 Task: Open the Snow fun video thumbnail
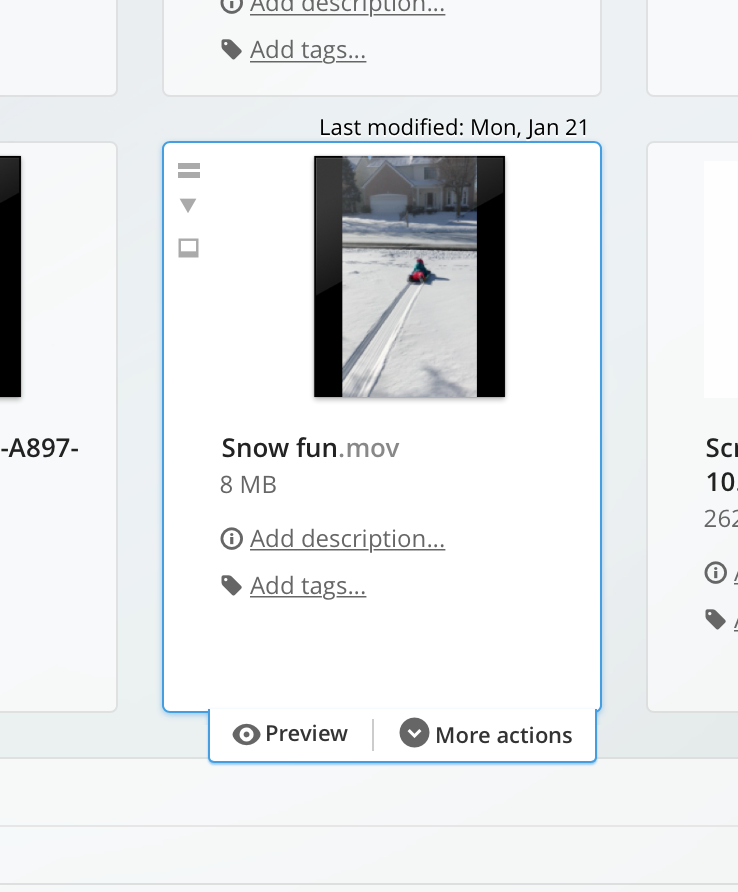pos(409,276)
